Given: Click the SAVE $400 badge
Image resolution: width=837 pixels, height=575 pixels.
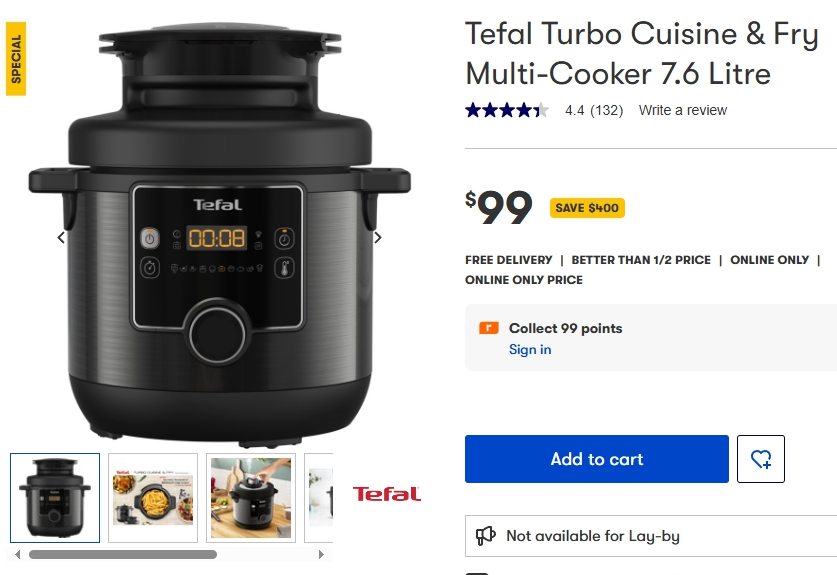Looking at the screenshot, I should (x=587, y=208).
